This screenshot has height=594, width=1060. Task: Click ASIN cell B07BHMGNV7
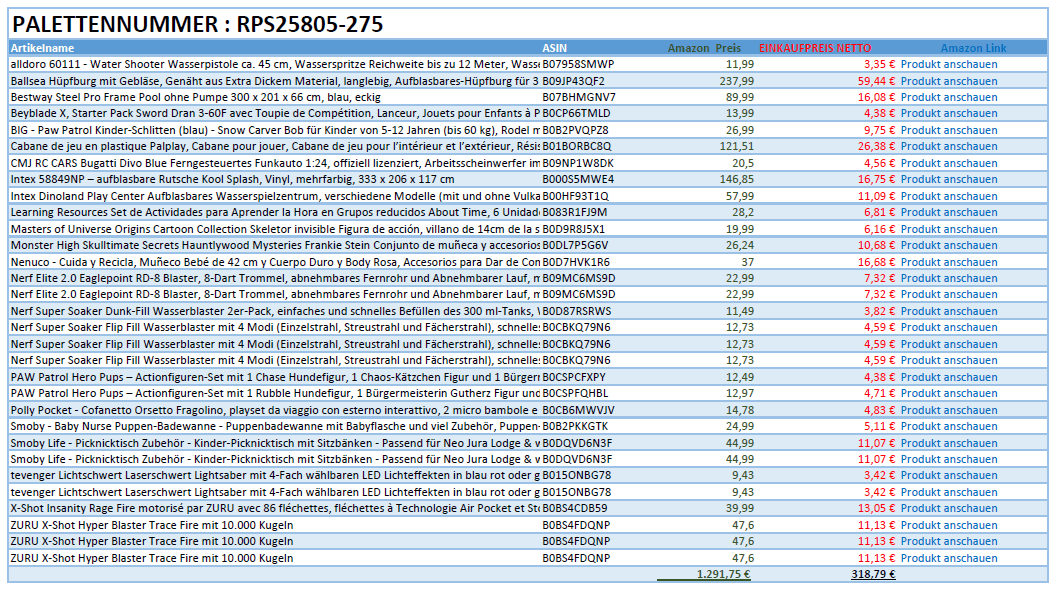tap(579, 97)
